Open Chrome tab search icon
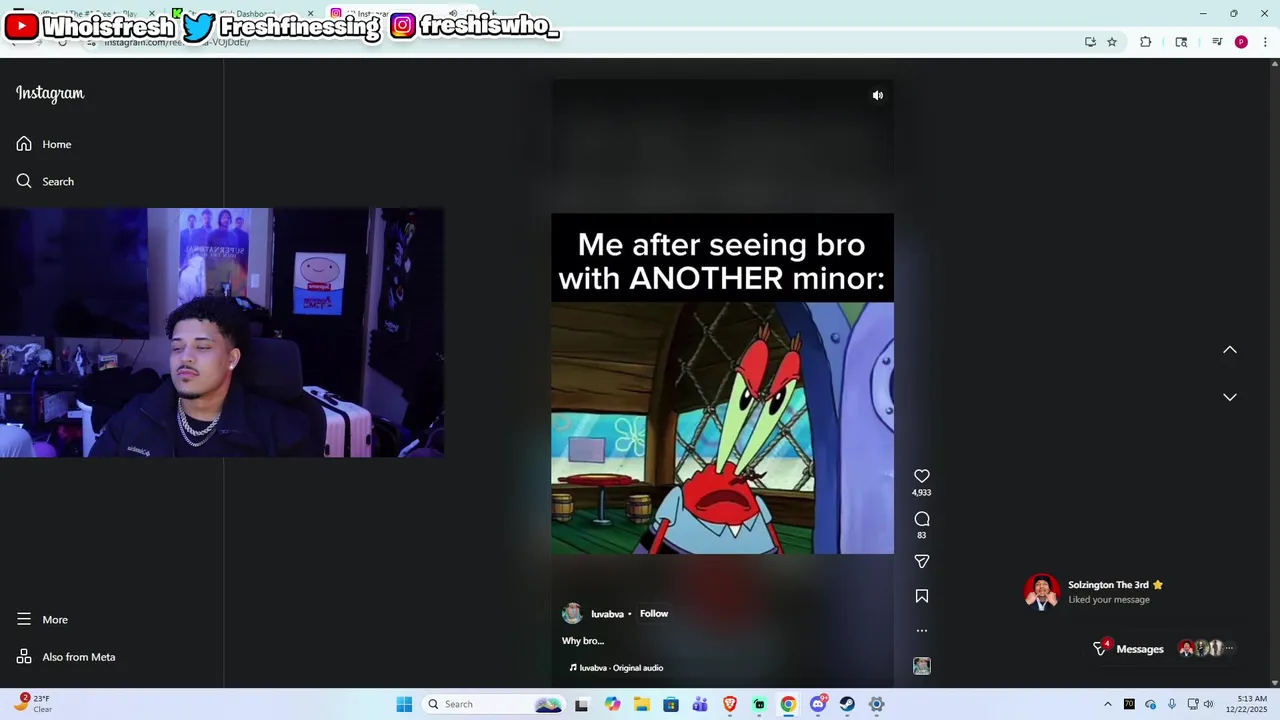1280x720 pixels. point(1181,42)
